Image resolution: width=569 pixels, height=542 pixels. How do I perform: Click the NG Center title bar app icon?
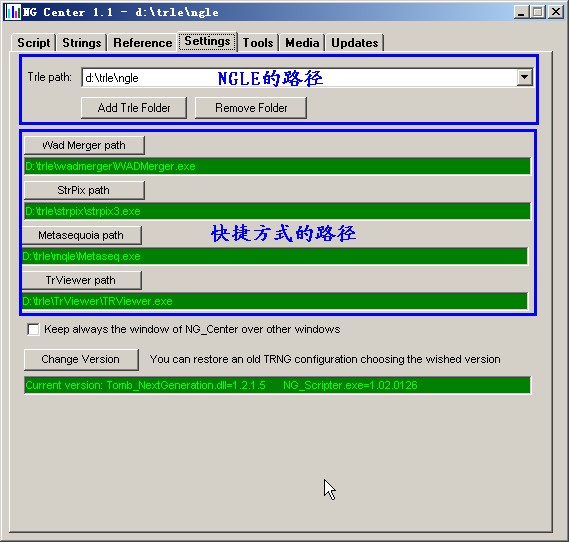(x=12, y=12)
